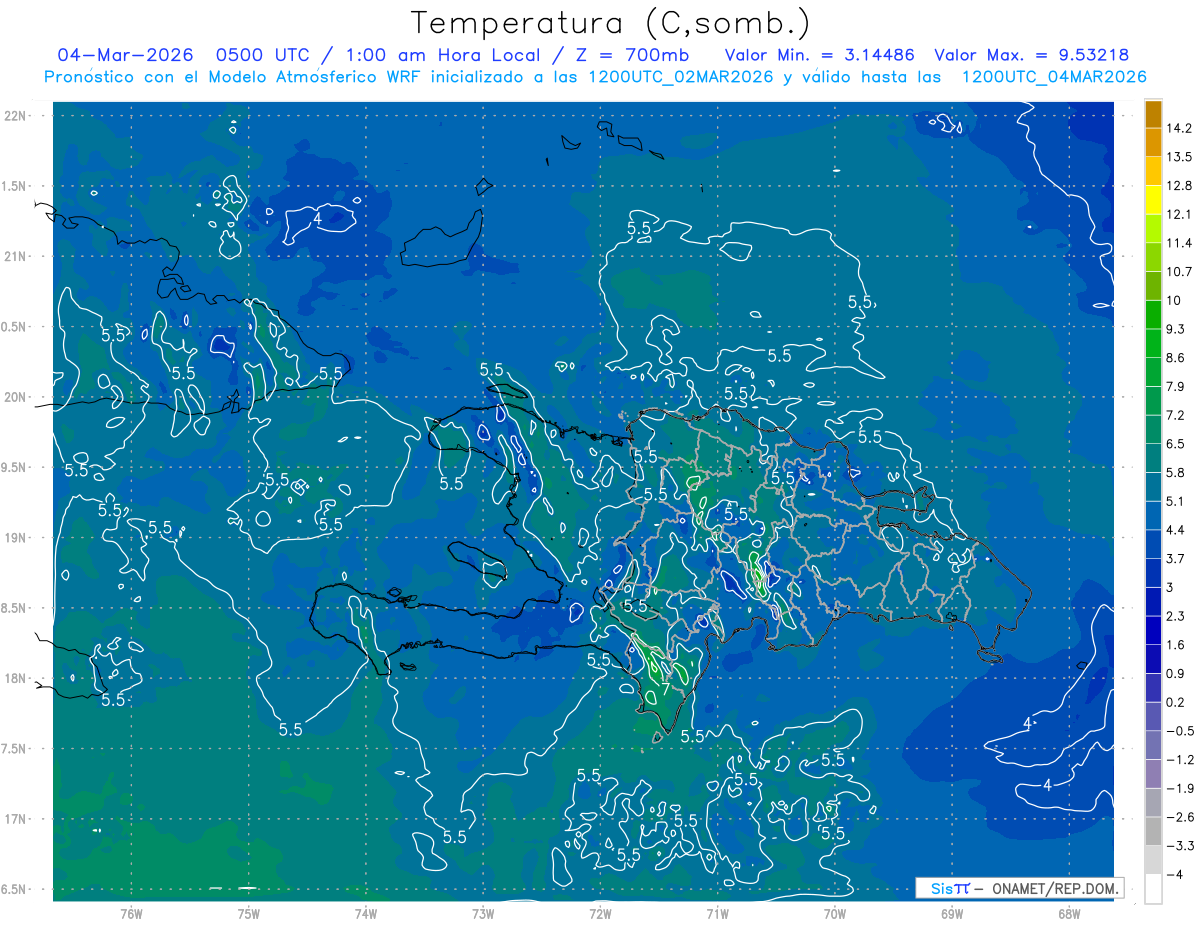This screenshot has width=1200, height=927.
Task: Click the initialization time "1200UTC_02MAR2026"
Action: point(679,77)
